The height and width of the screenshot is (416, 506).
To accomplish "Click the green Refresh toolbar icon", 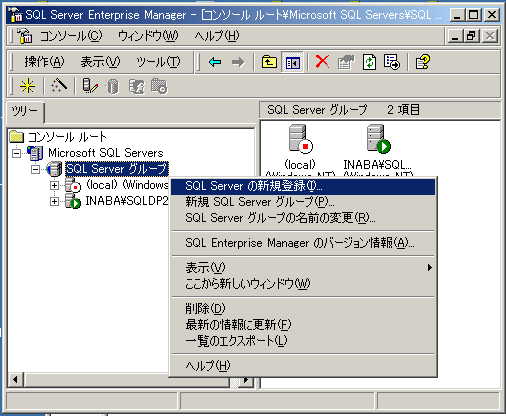I will [369, 62].
